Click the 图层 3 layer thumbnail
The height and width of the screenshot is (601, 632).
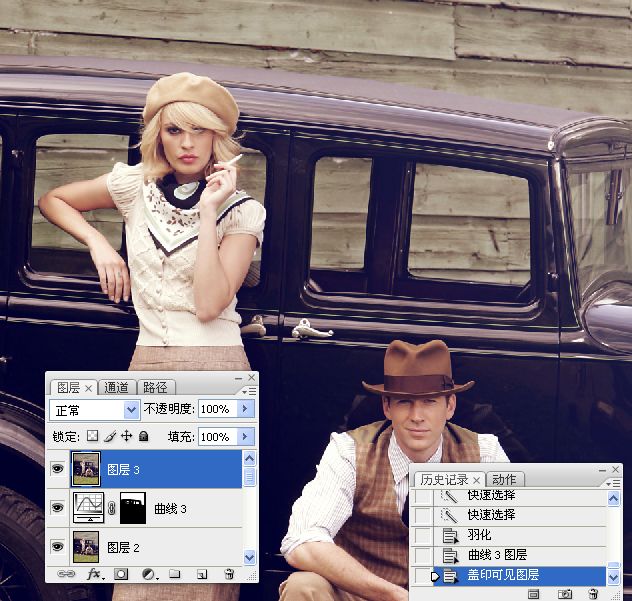[x=86, y=469]
